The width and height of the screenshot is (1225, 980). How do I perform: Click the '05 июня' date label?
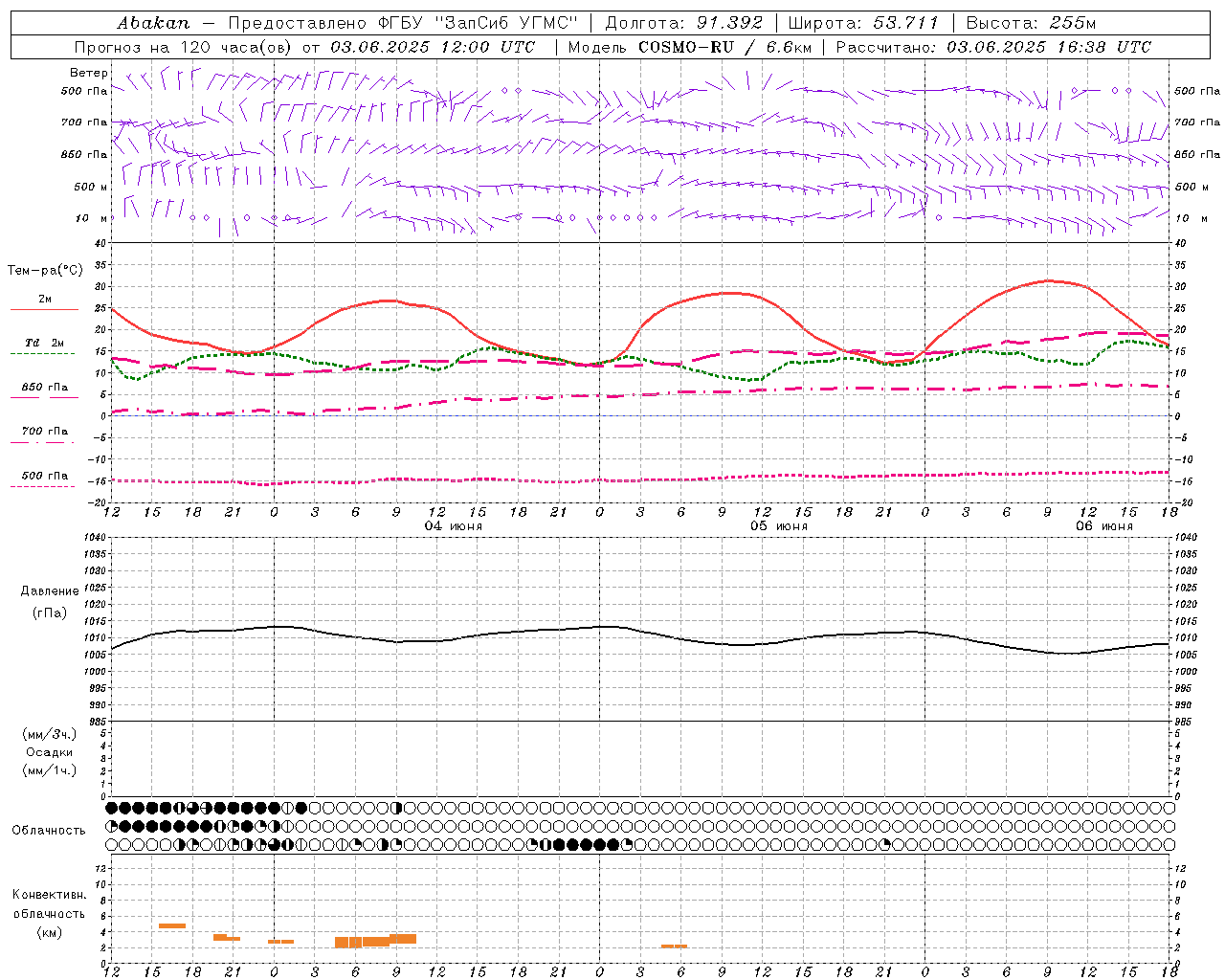778,526
